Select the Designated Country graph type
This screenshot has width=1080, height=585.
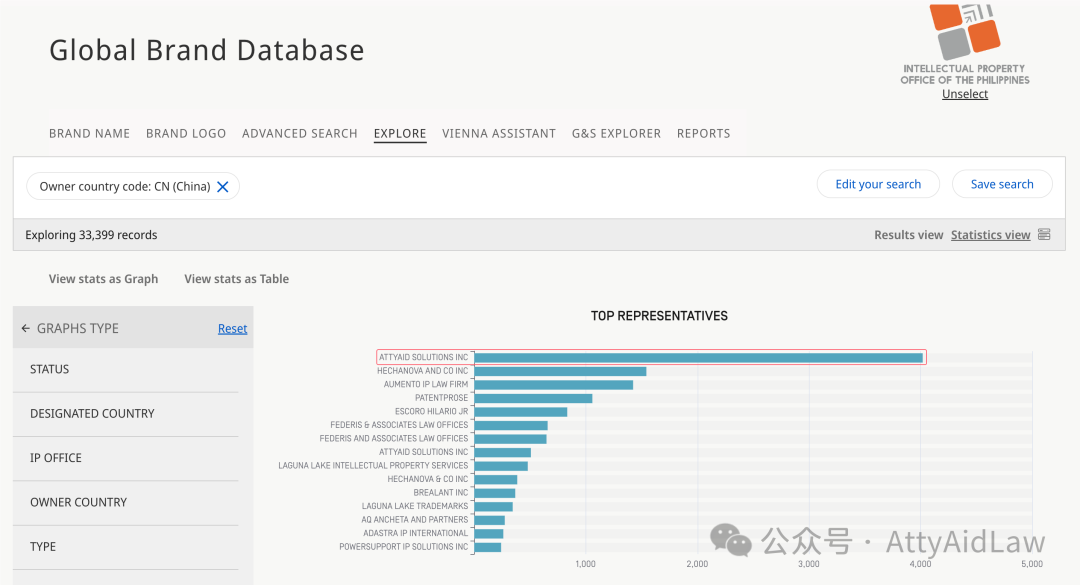[x=126, y=413]
